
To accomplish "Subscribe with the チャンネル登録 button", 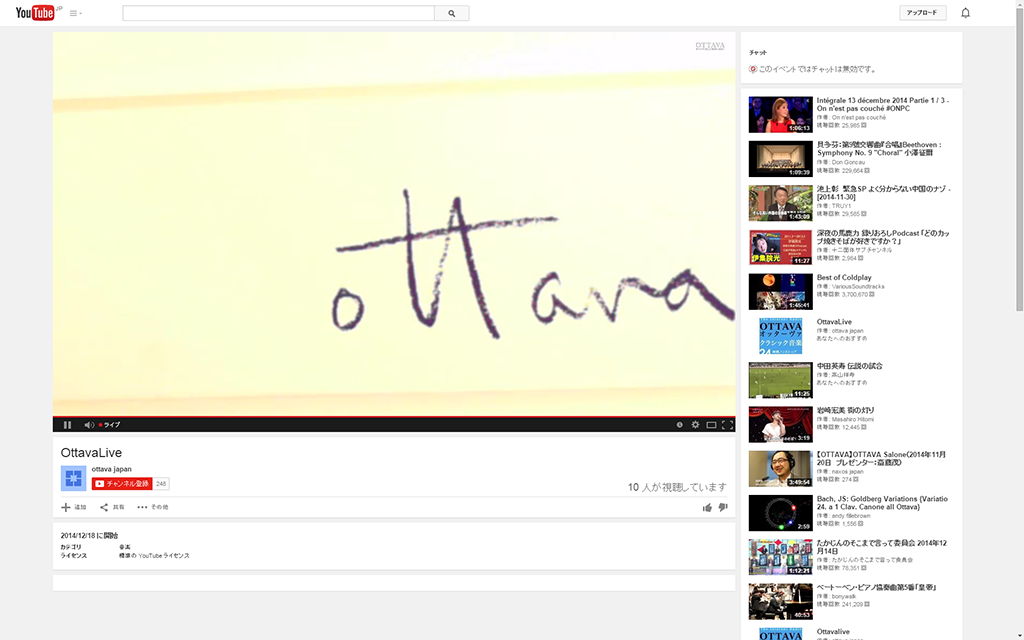I will coord(122,484).
